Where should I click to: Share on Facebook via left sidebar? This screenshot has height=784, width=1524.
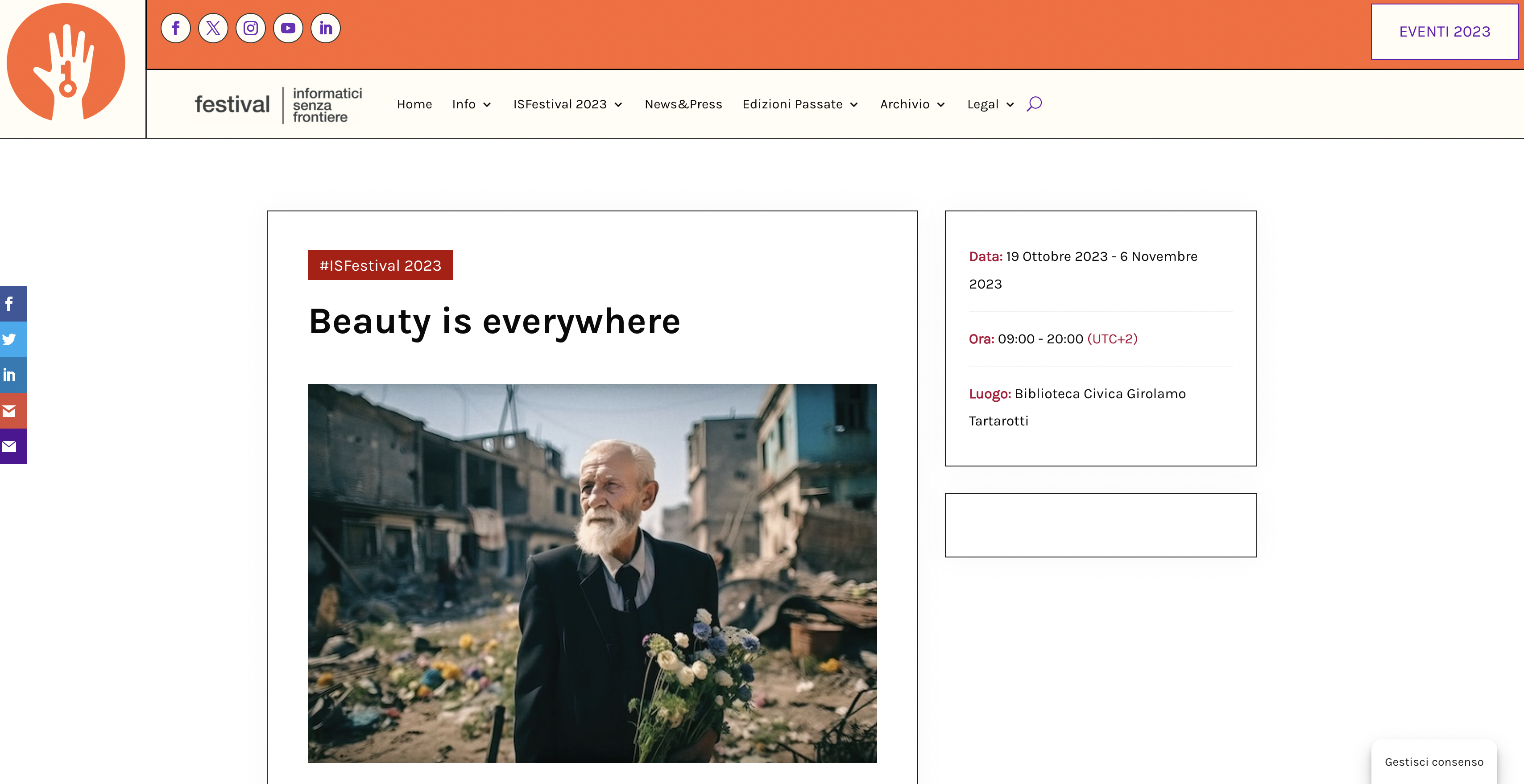click(13, 304)
